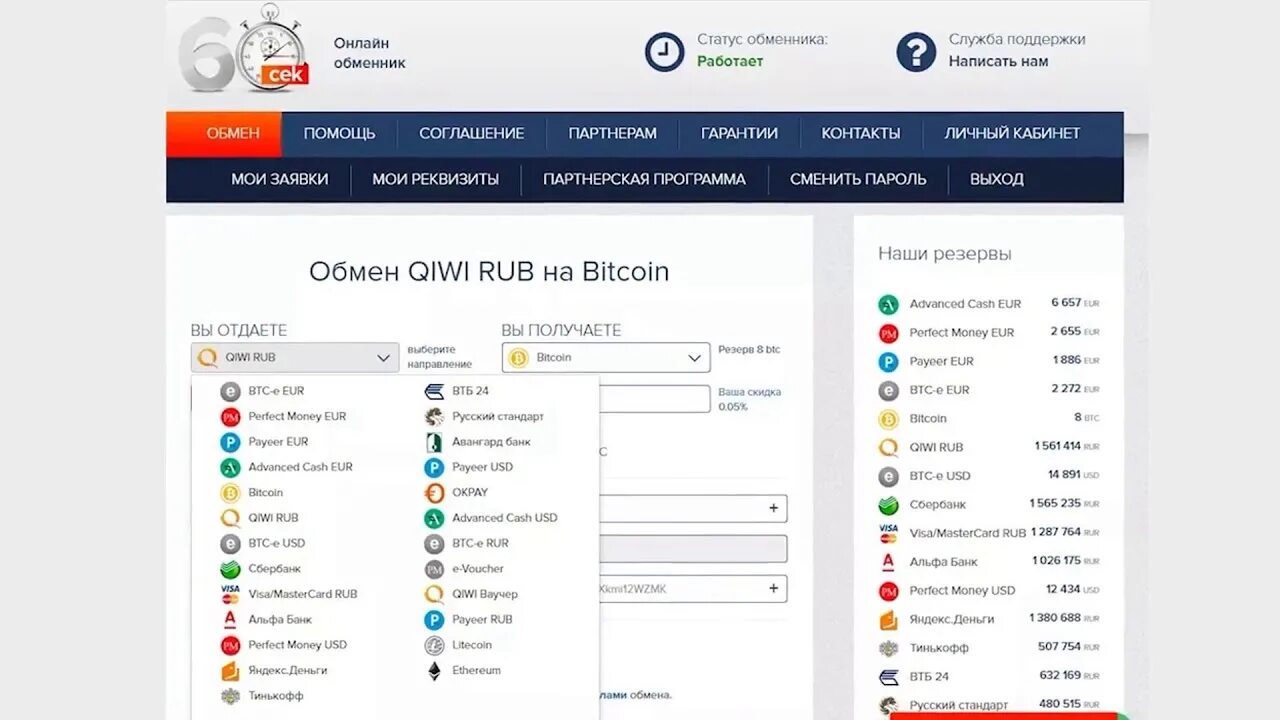Select BTC-e EUR icon in dropdown list
Image resolution: width=1280 pixels, height=720 pixels.
(x=230, y=392)
